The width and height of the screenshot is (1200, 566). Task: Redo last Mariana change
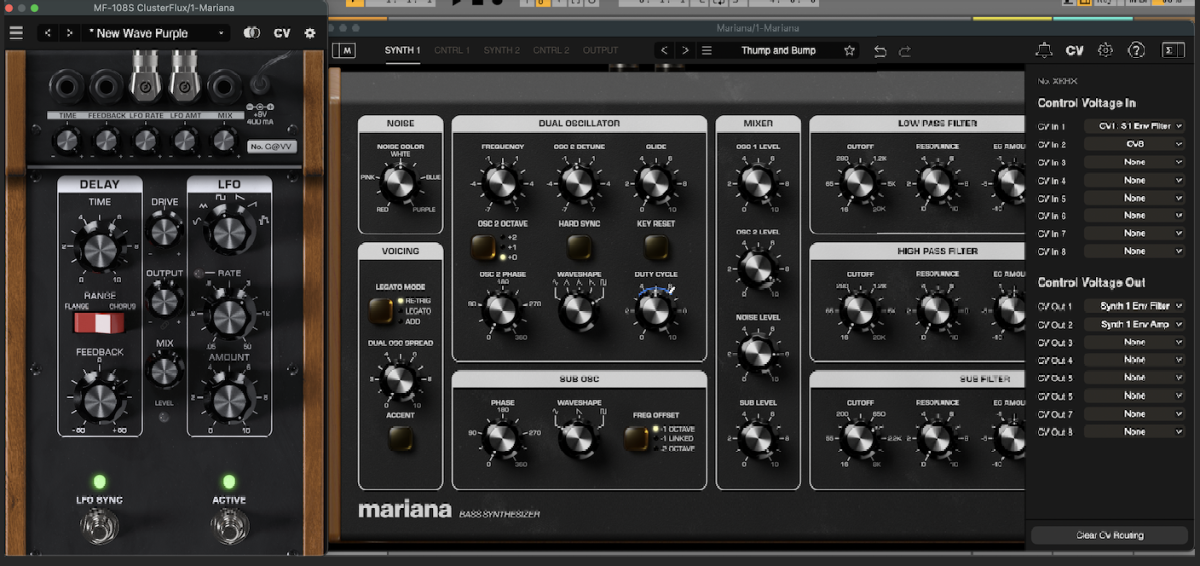pos(905,51)
